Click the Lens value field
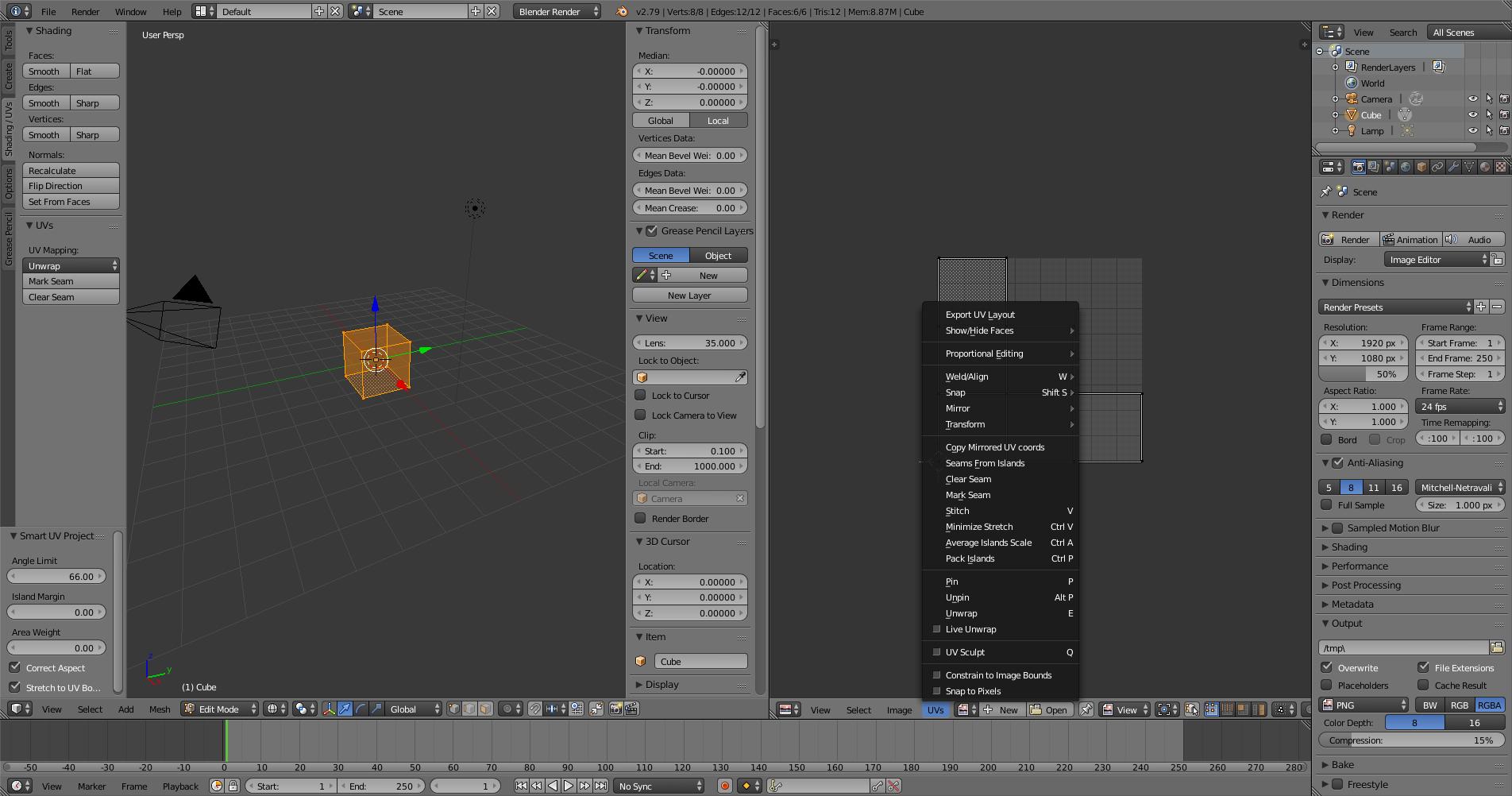1512x796 pixels. [689, 342]
